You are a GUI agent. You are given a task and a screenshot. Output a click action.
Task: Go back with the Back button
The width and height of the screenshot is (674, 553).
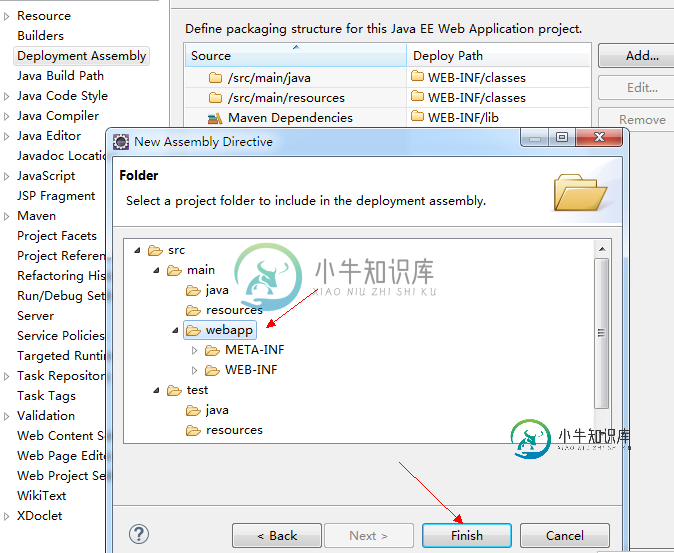[x=276, y=535]
